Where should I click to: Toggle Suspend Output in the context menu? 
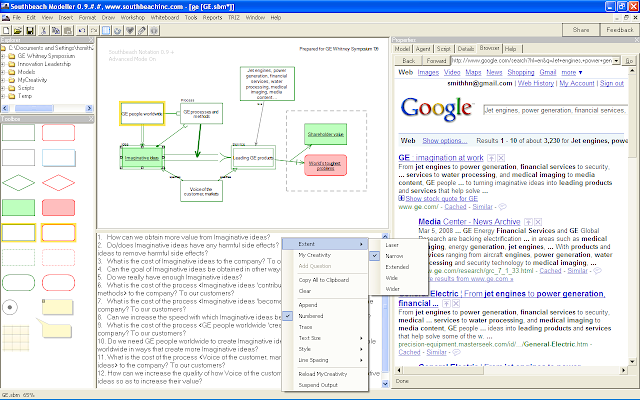[325, 385]
